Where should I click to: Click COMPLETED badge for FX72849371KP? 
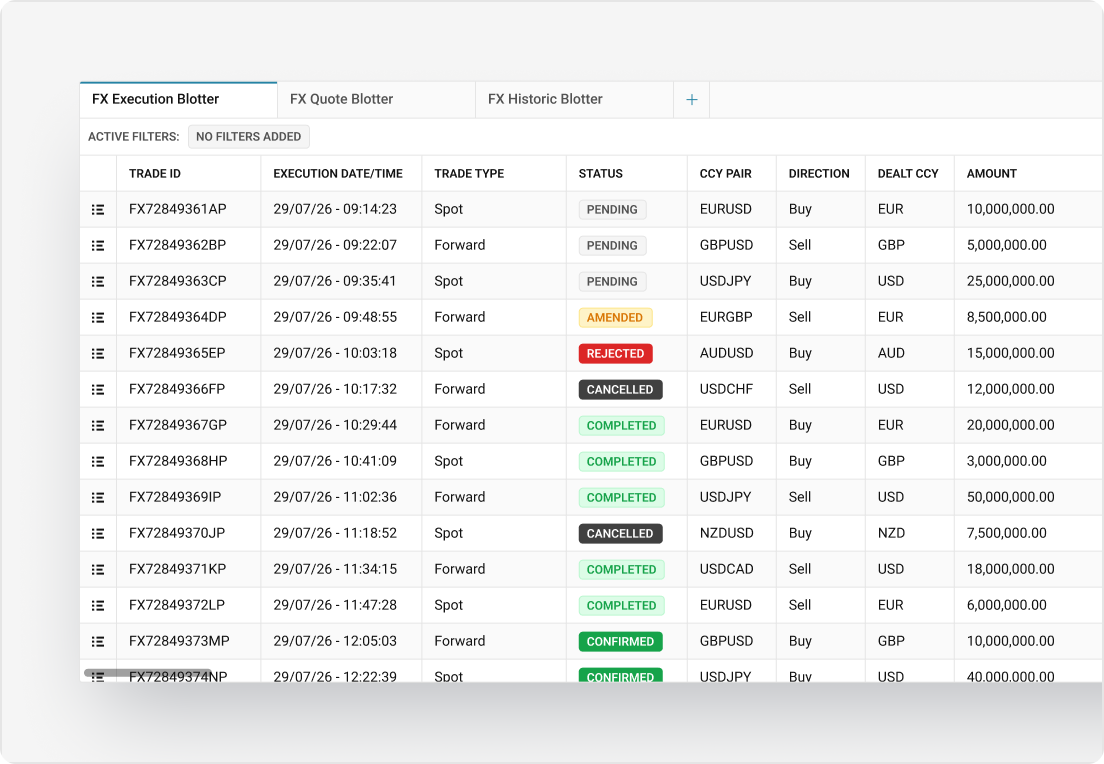[x=622, y=569]
